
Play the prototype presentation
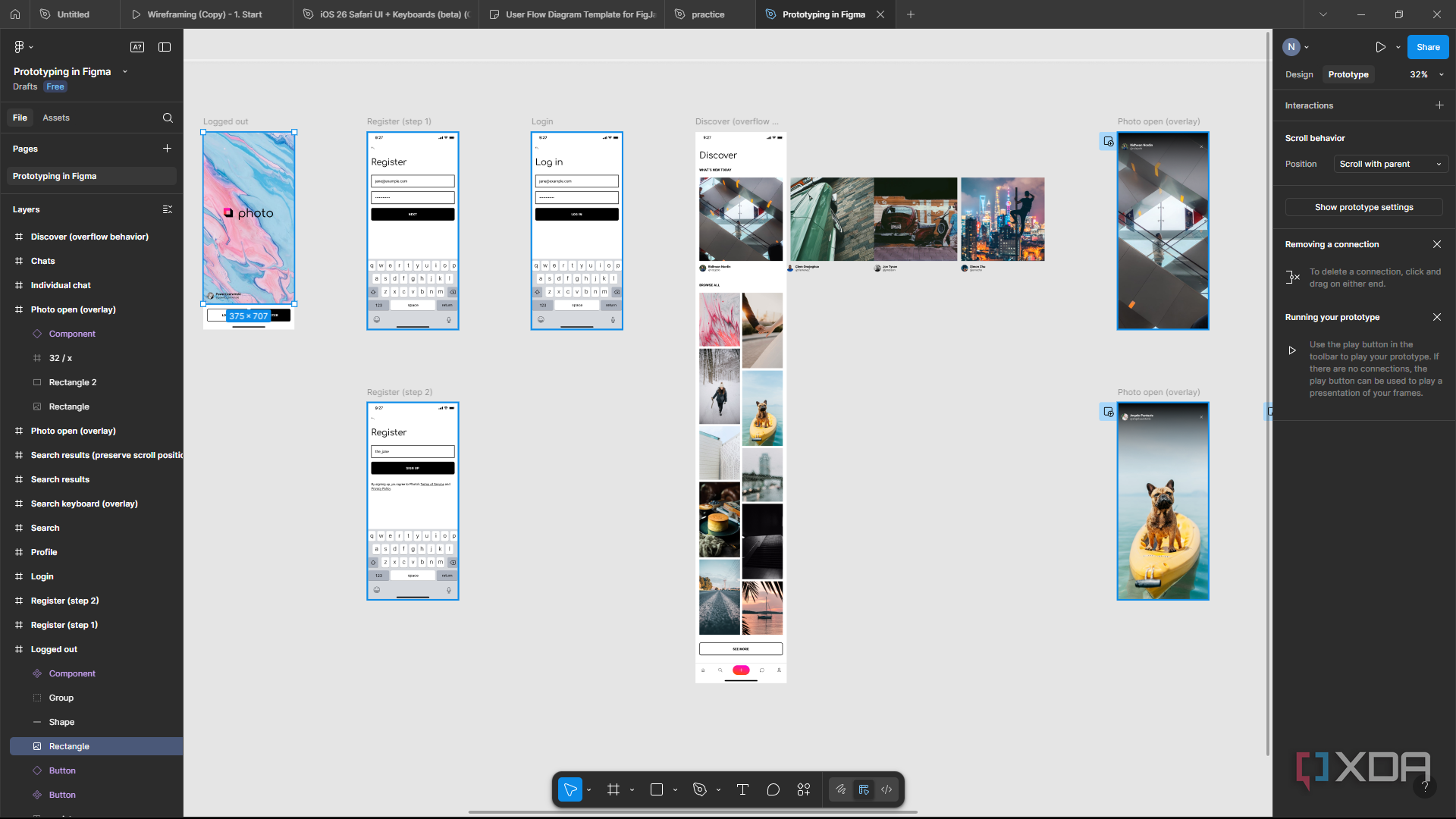pyautogui.click(x=1380, y=47)
